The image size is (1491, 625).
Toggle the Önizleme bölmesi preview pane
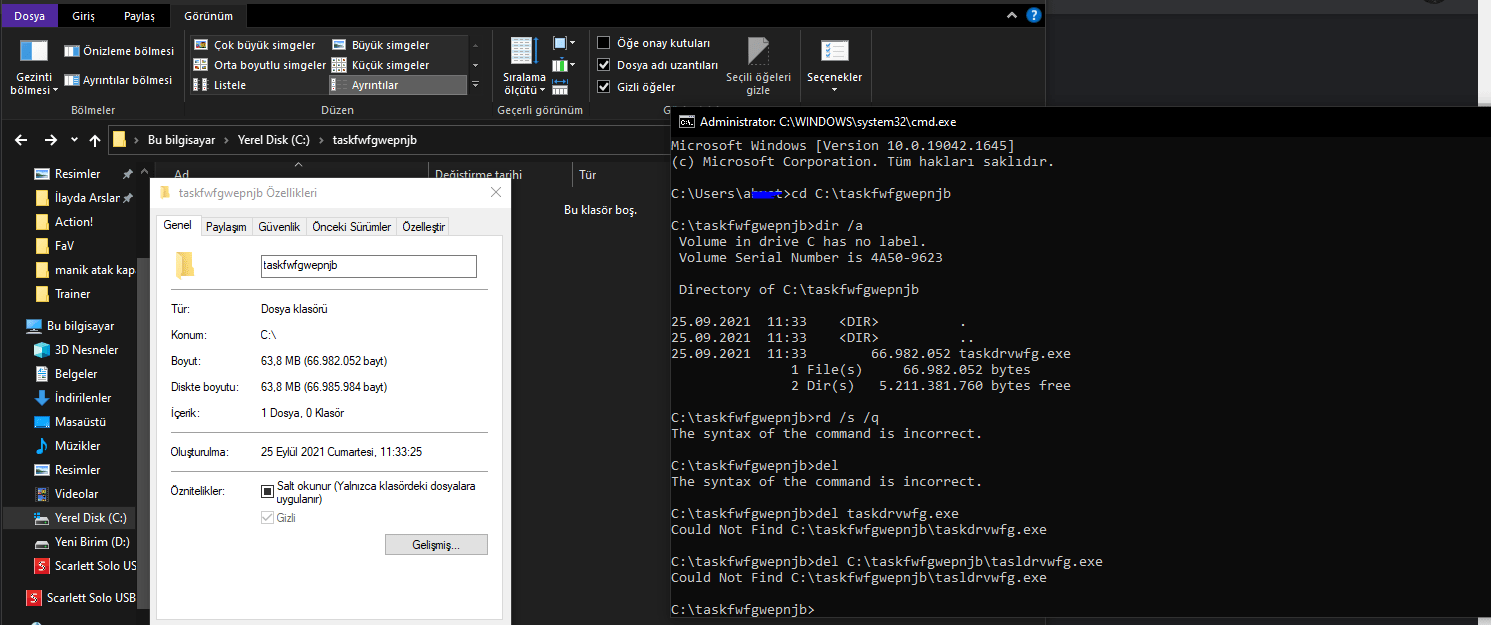click(118, 51)
